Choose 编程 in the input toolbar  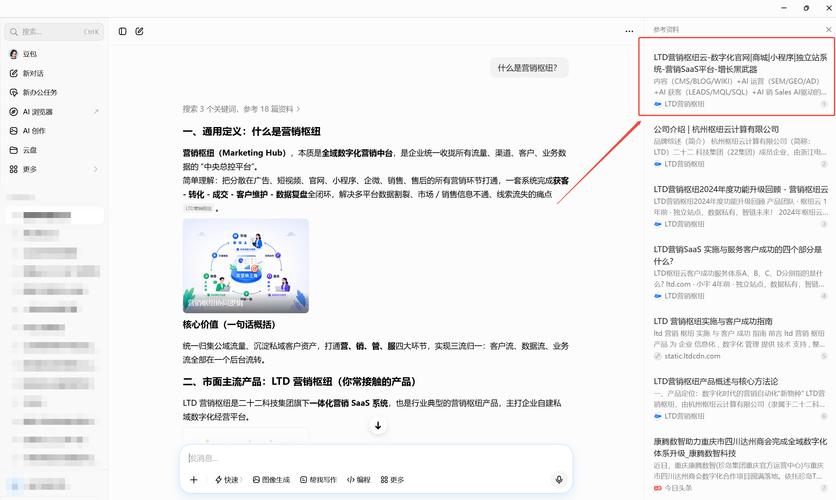pos(358,480)
